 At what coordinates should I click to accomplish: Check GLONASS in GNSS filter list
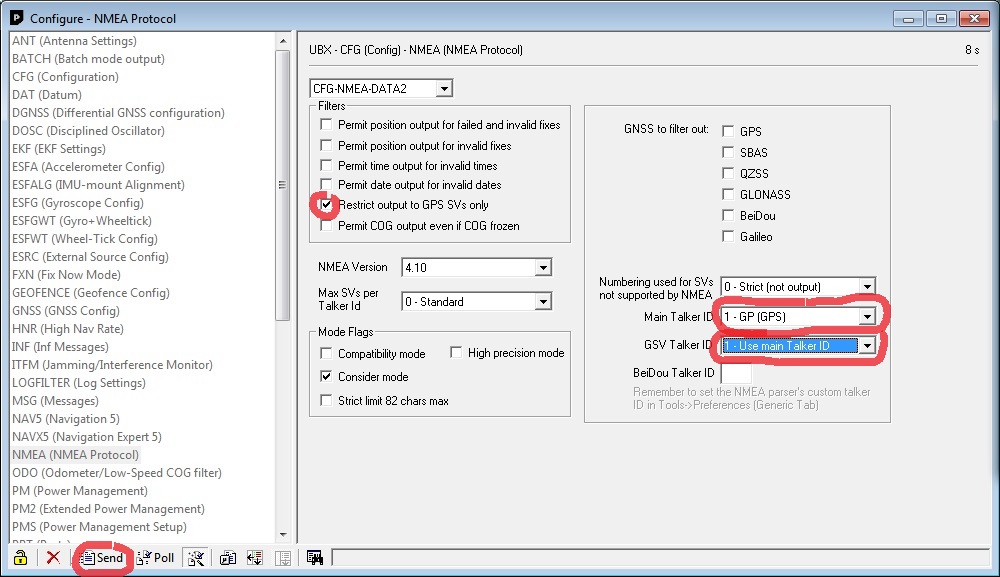[x=729, y=195]
